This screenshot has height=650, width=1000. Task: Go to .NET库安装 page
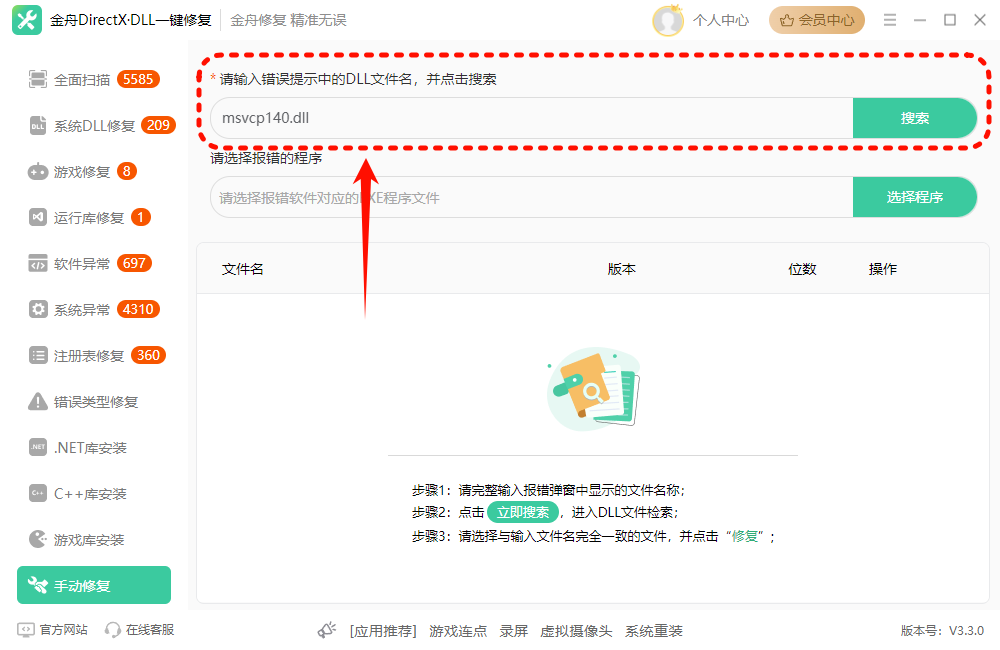click(94, 447)
